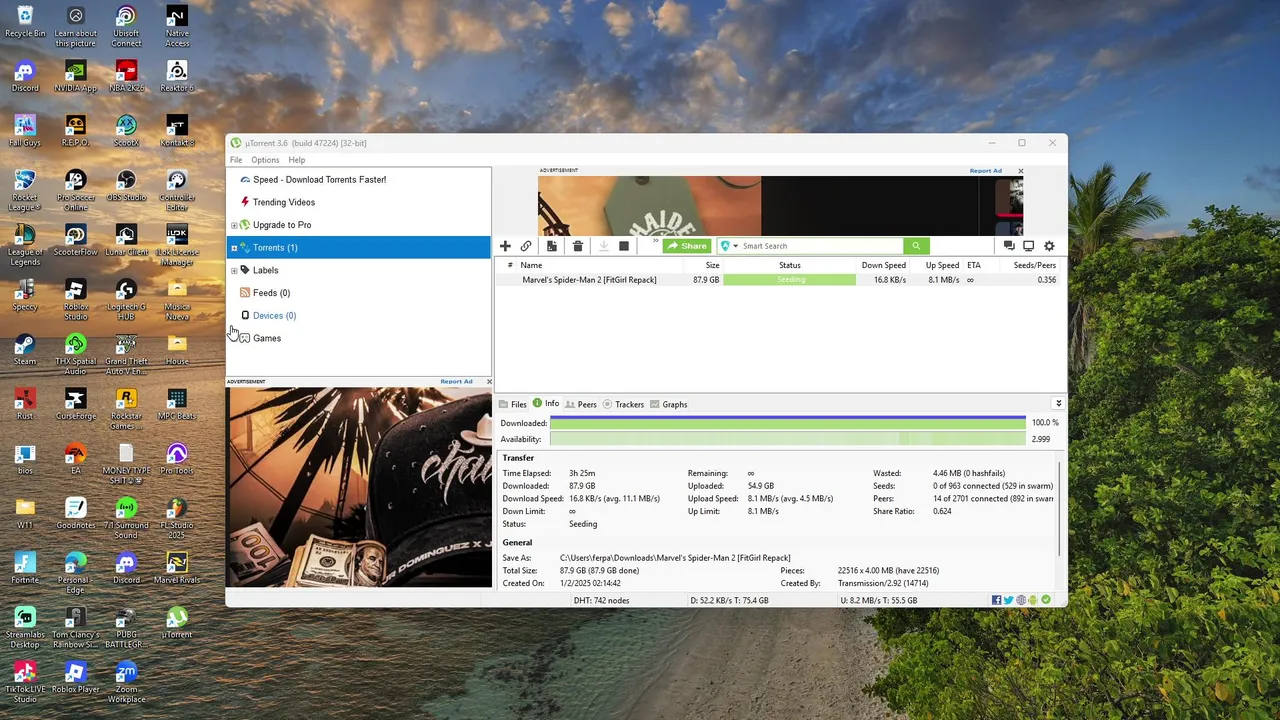This screenshot has height=720, width=1280.
Task: Open the remote chat bubbles toolbar icon
Action: coord(1009,246)
